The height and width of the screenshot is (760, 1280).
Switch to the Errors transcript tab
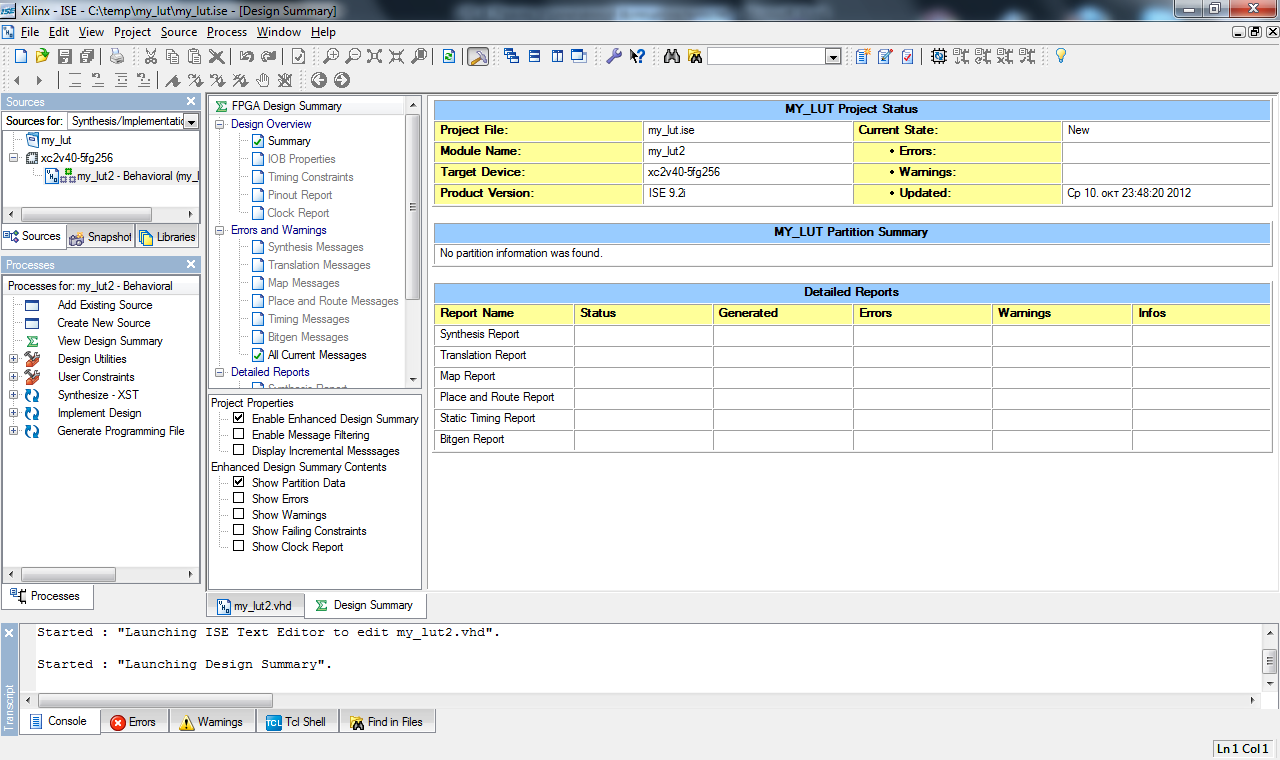point(133,722)
